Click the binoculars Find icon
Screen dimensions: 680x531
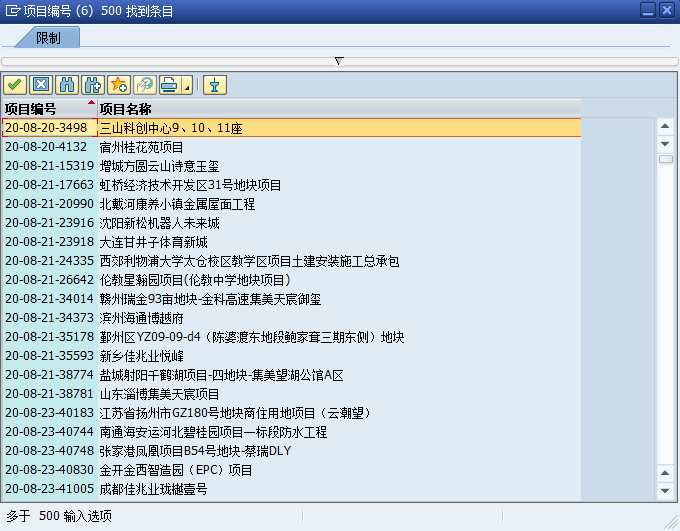point(67,85)
